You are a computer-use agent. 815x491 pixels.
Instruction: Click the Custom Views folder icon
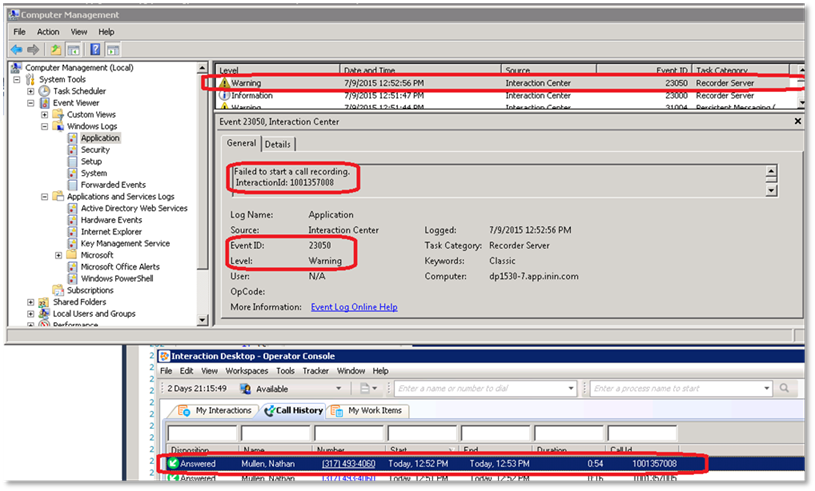[58, 114]
